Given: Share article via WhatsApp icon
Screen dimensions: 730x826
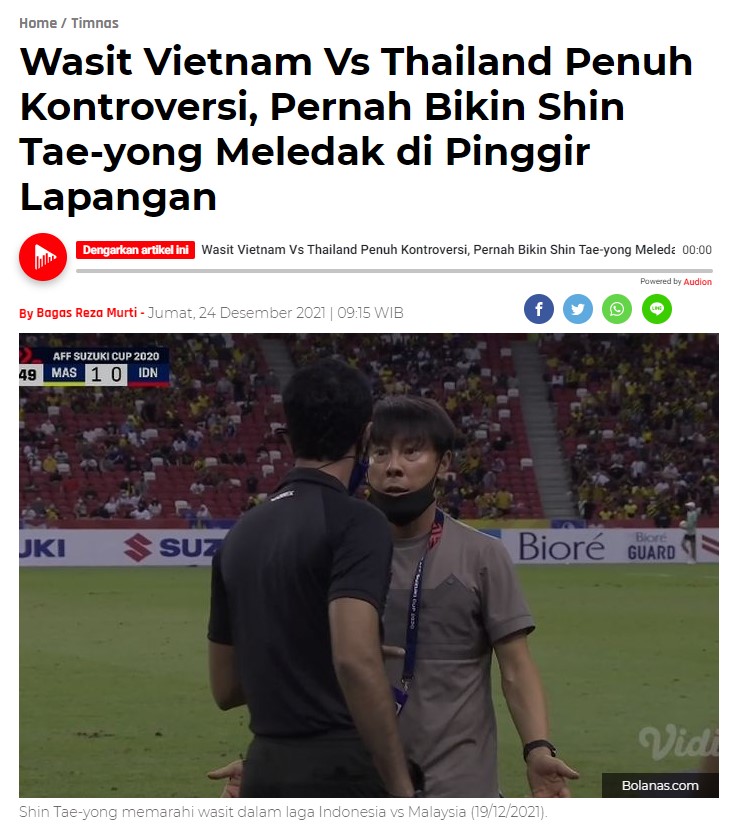Looking at the screenshot, I should pyautogui.click(x=617, y=309).
